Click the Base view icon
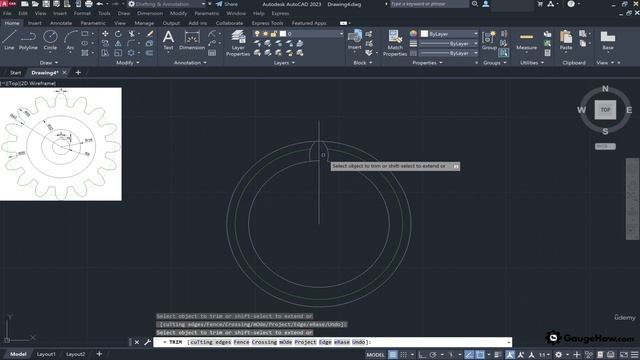The width and height of the screenshot is (640, 360). pos(608,40)
